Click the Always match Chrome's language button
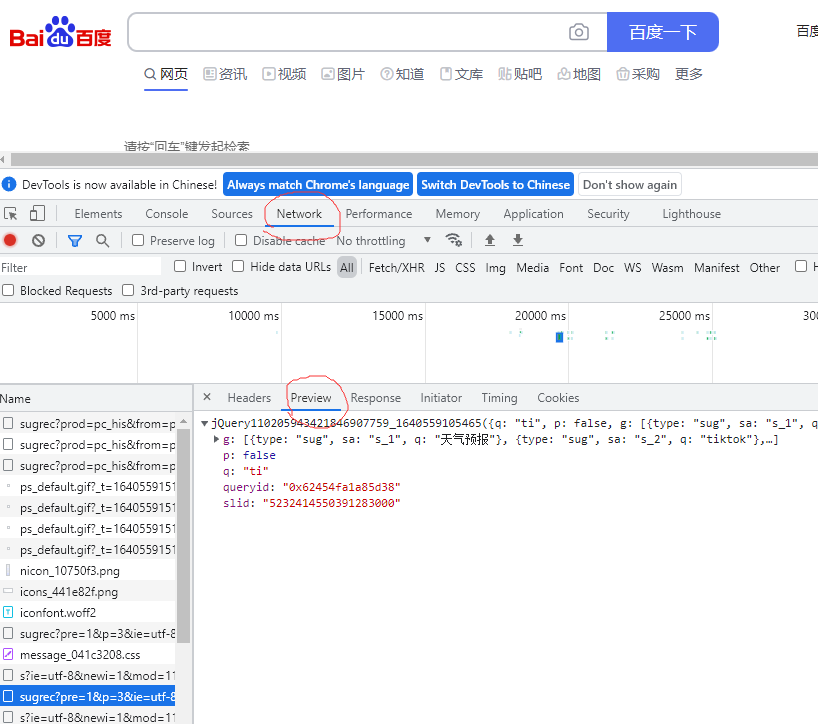This screenshot has height=724, width=818. pyautogui.click(x=318, y=185)
